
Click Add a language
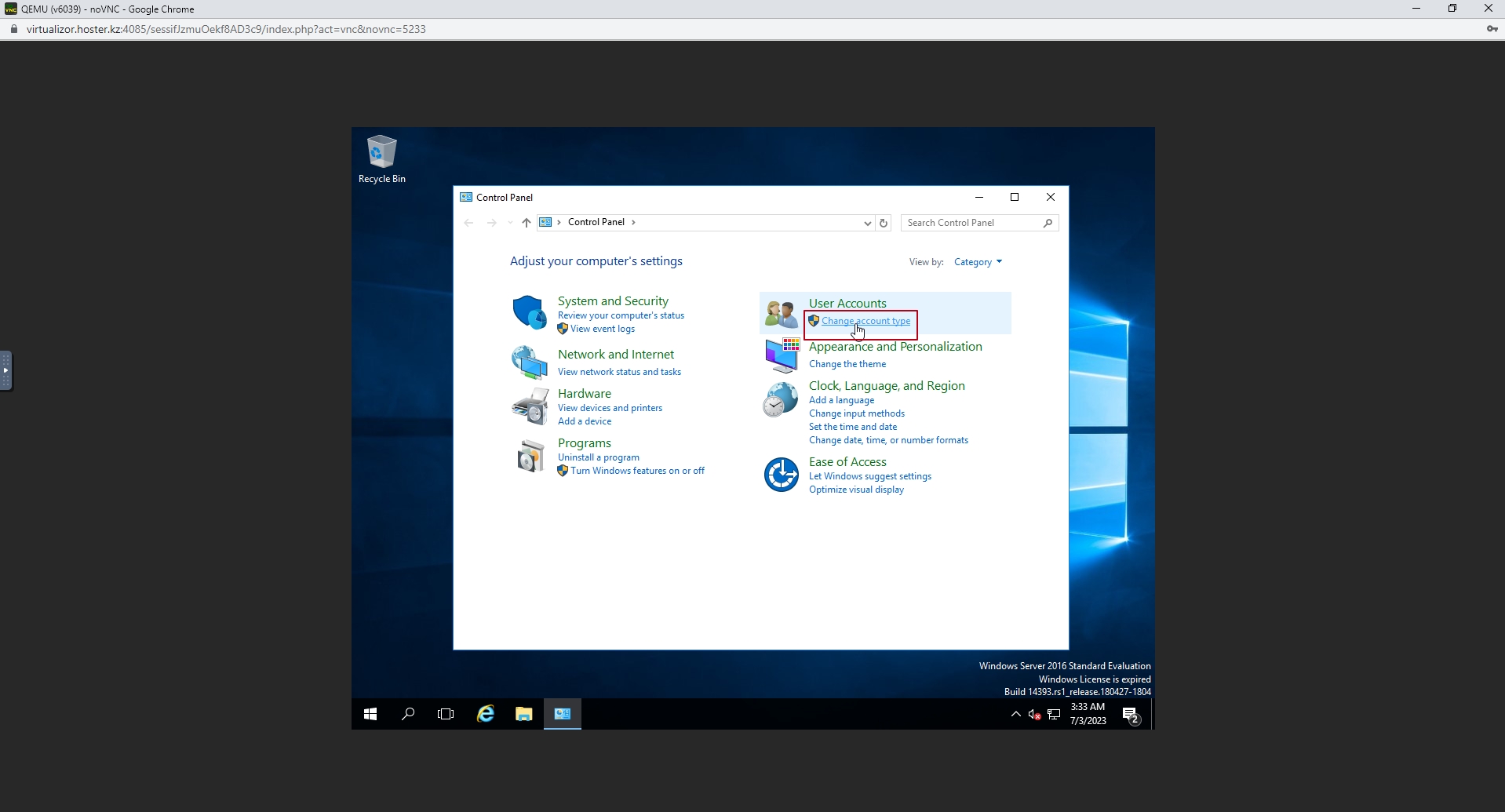(841, 400)
